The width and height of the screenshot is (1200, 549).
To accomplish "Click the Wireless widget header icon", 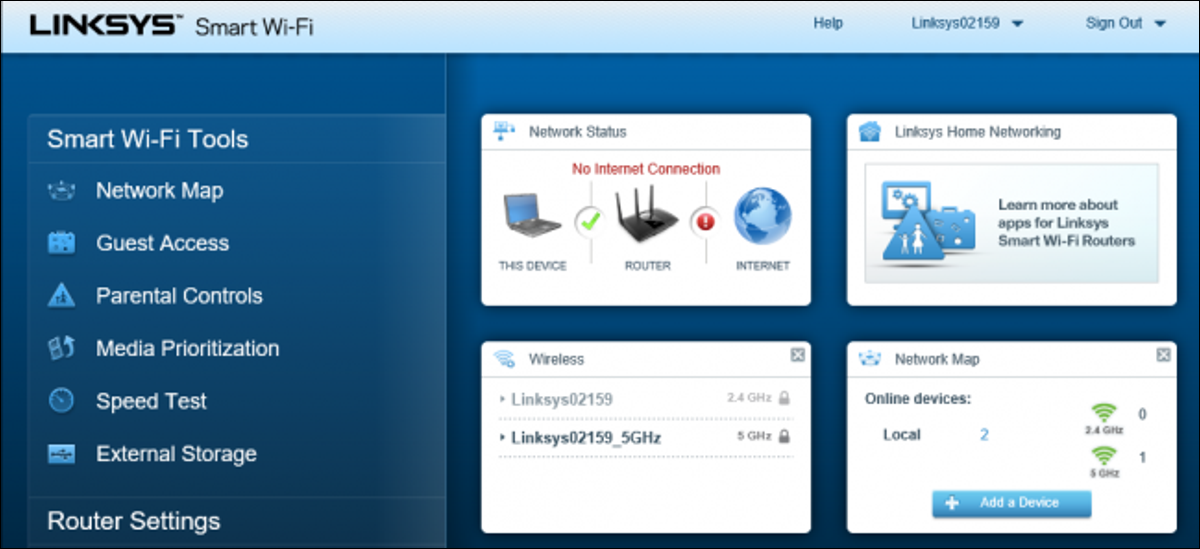I will pyautogui.click(x=506, y=359).
